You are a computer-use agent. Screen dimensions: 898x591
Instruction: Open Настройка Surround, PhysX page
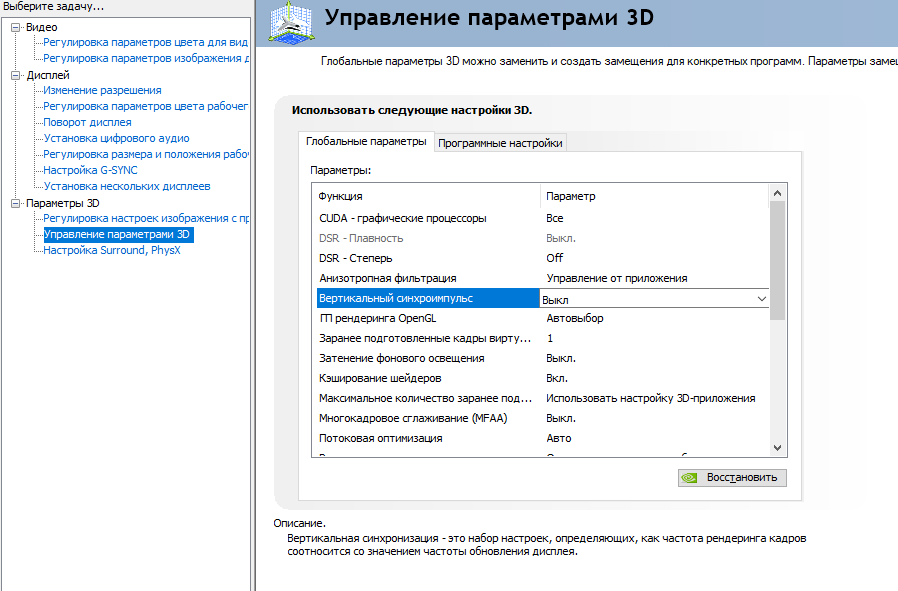coord(112,251)
